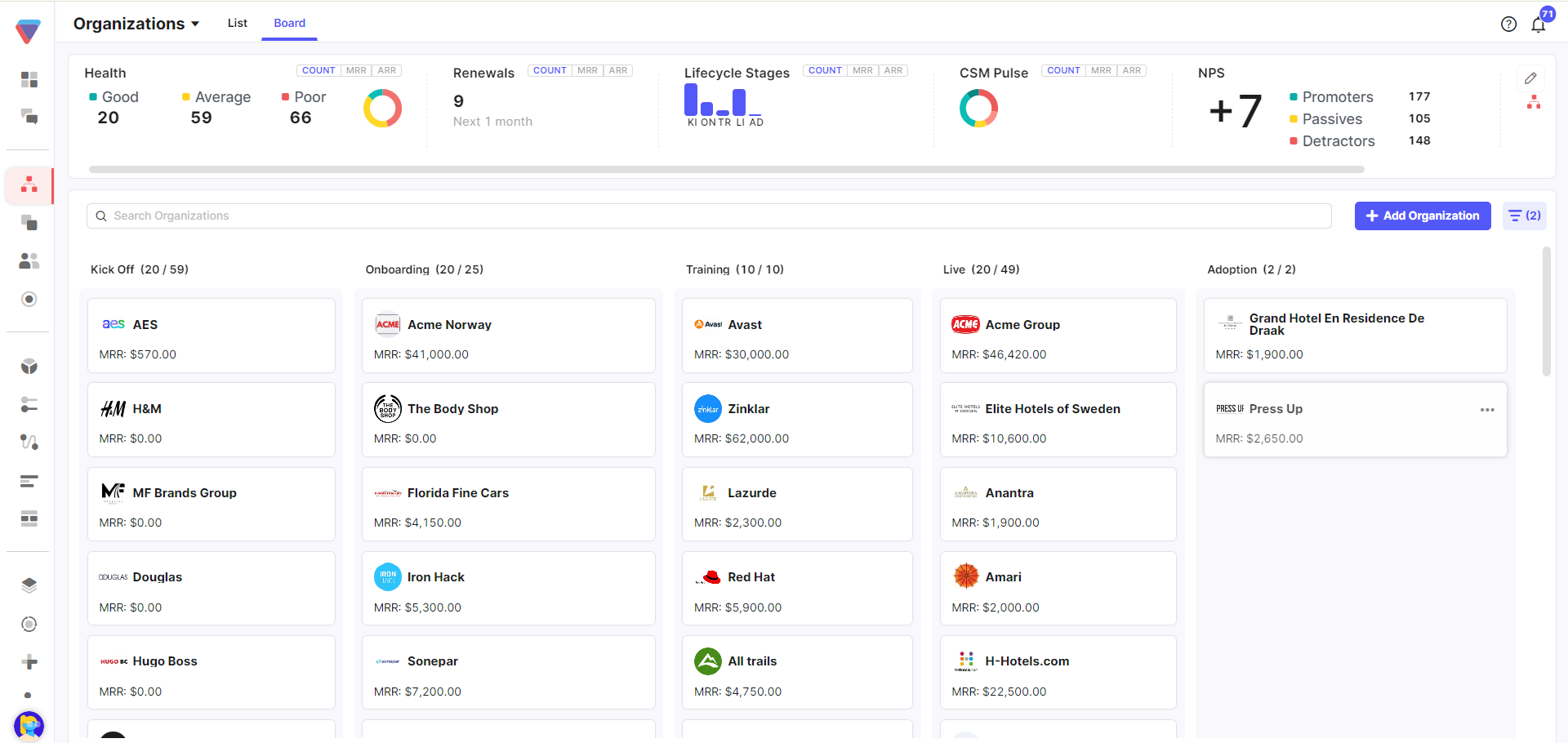Viewport: 1568px width, 743px height.
Task: Click the CSM Pulse donut chart
Action: [x=979, y=109]
